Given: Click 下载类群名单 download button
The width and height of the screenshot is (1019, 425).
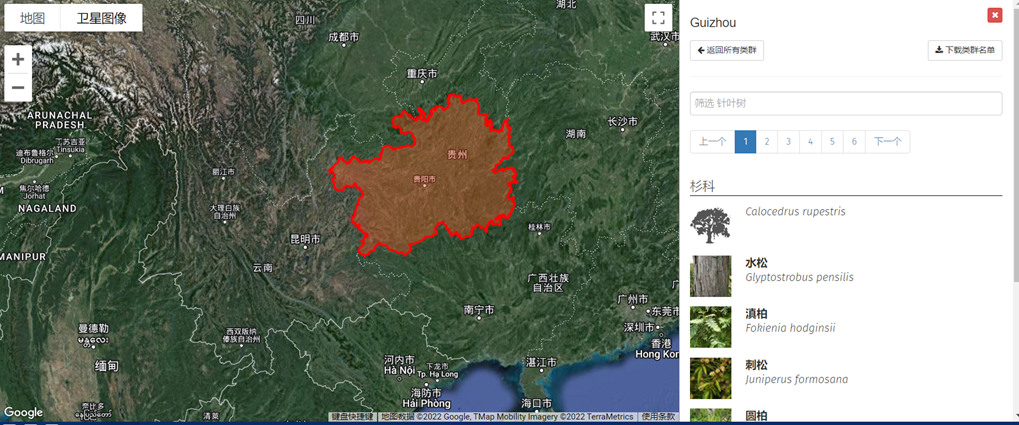Looking at the screenshot, I should [x=964, y=50].
